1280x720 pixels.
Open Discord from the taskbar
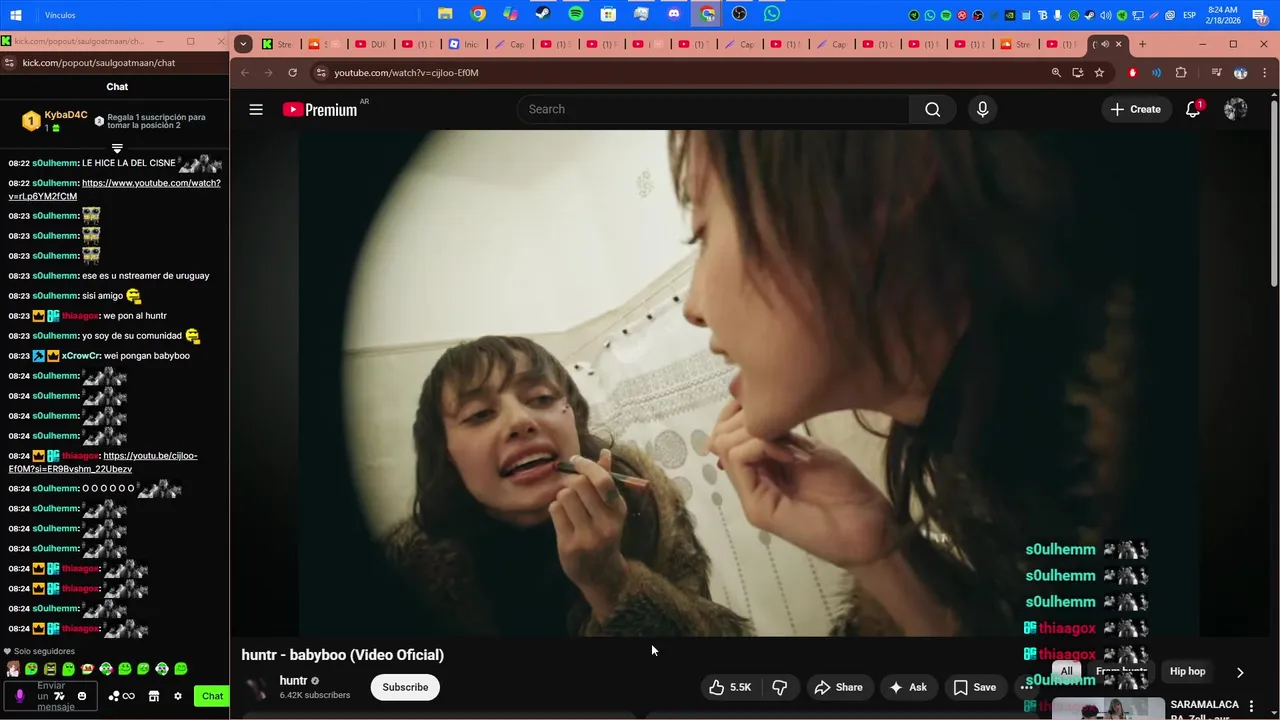(x=674, y=14)
